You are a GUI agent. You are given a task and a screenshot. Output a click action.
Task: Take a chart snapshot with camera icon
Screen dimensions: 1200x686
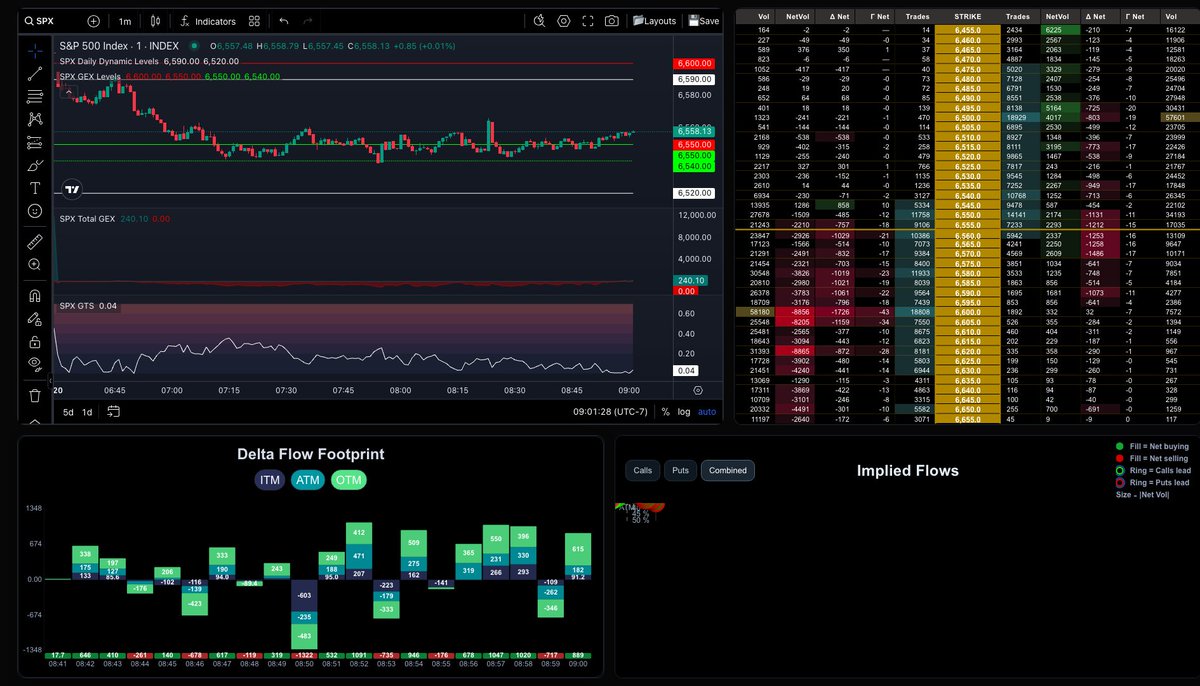611,21
